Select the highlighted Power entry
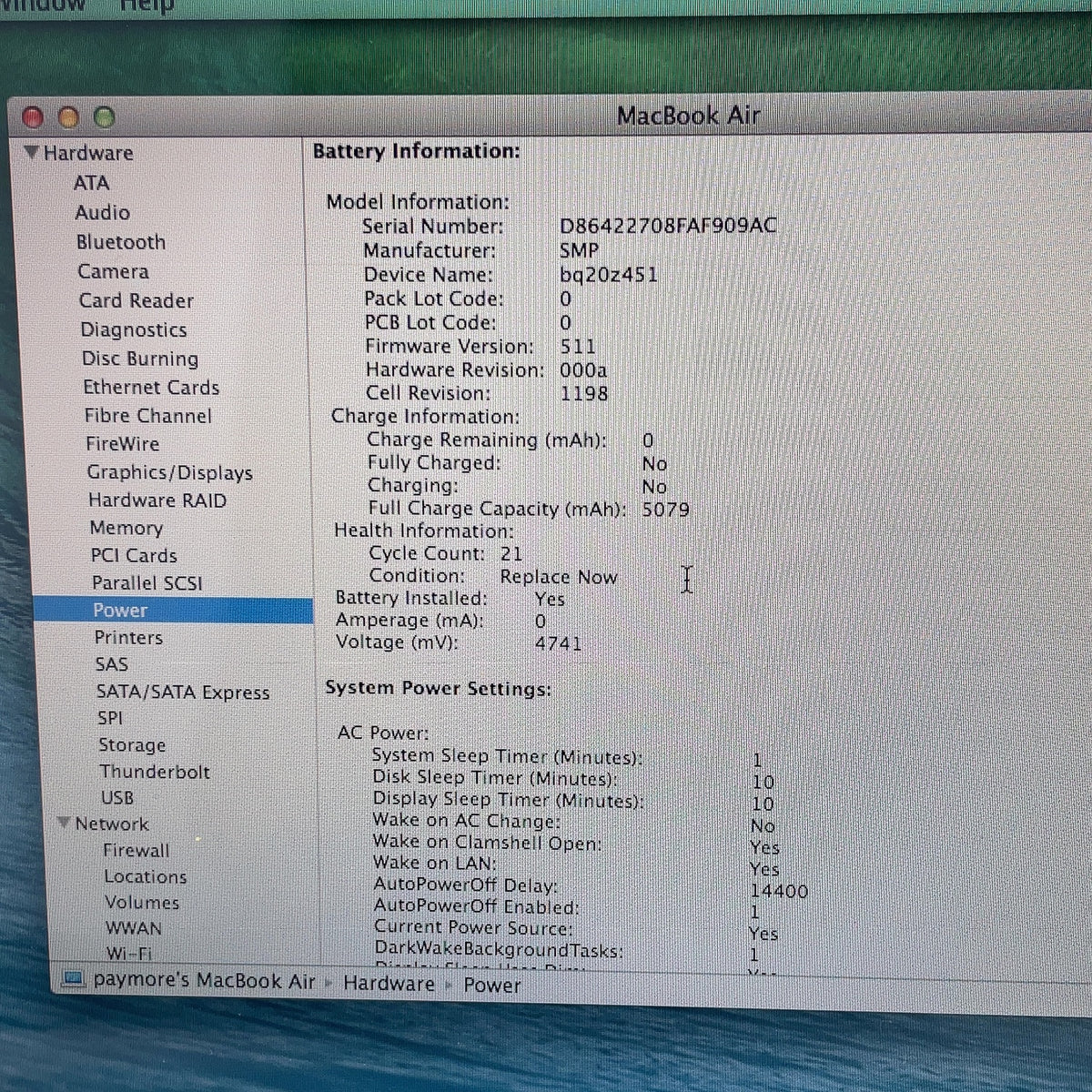Image resolution: width=1092 pixels, height=1092 pixels. pyautogui.click(x=173, y=611)
